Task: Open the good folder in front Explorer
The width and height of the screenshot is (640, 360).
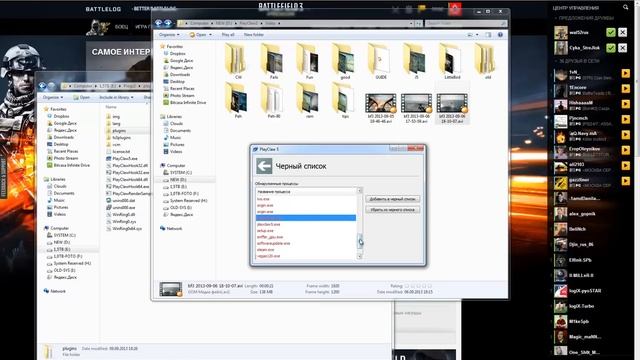Action: [345, 62]
